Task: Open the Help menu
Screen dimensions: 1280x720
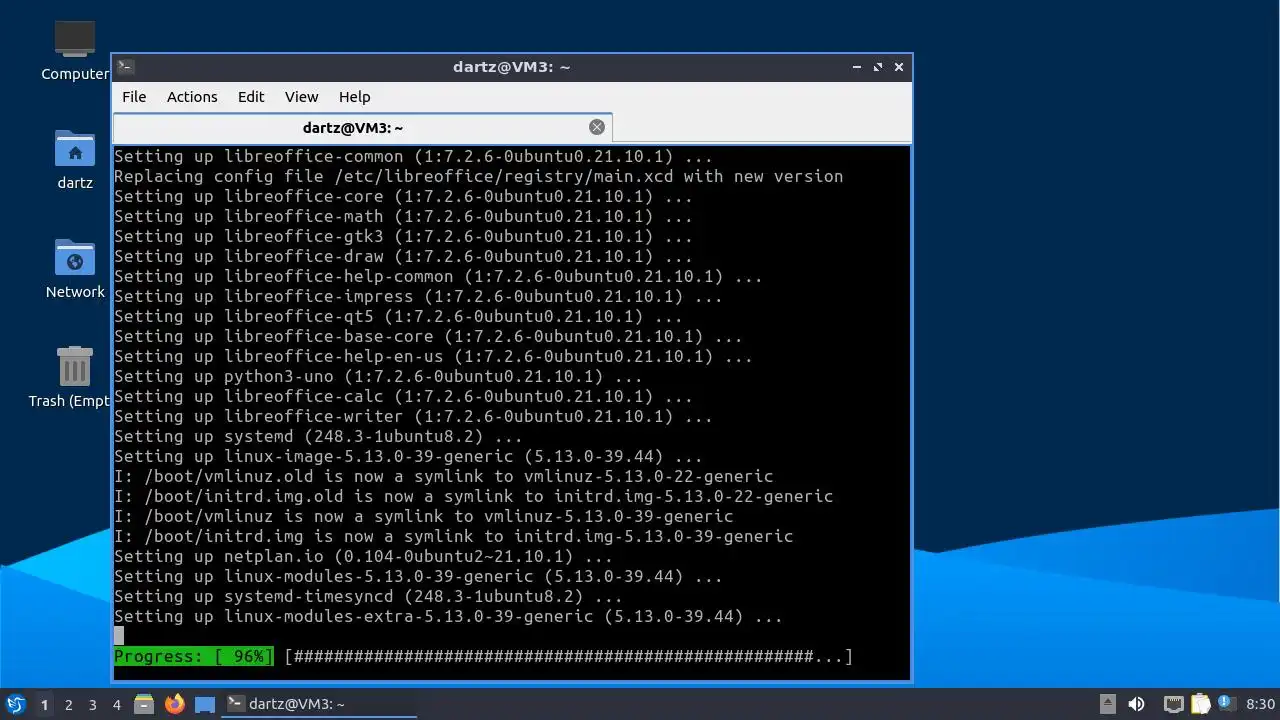Action: pos(355,97)
